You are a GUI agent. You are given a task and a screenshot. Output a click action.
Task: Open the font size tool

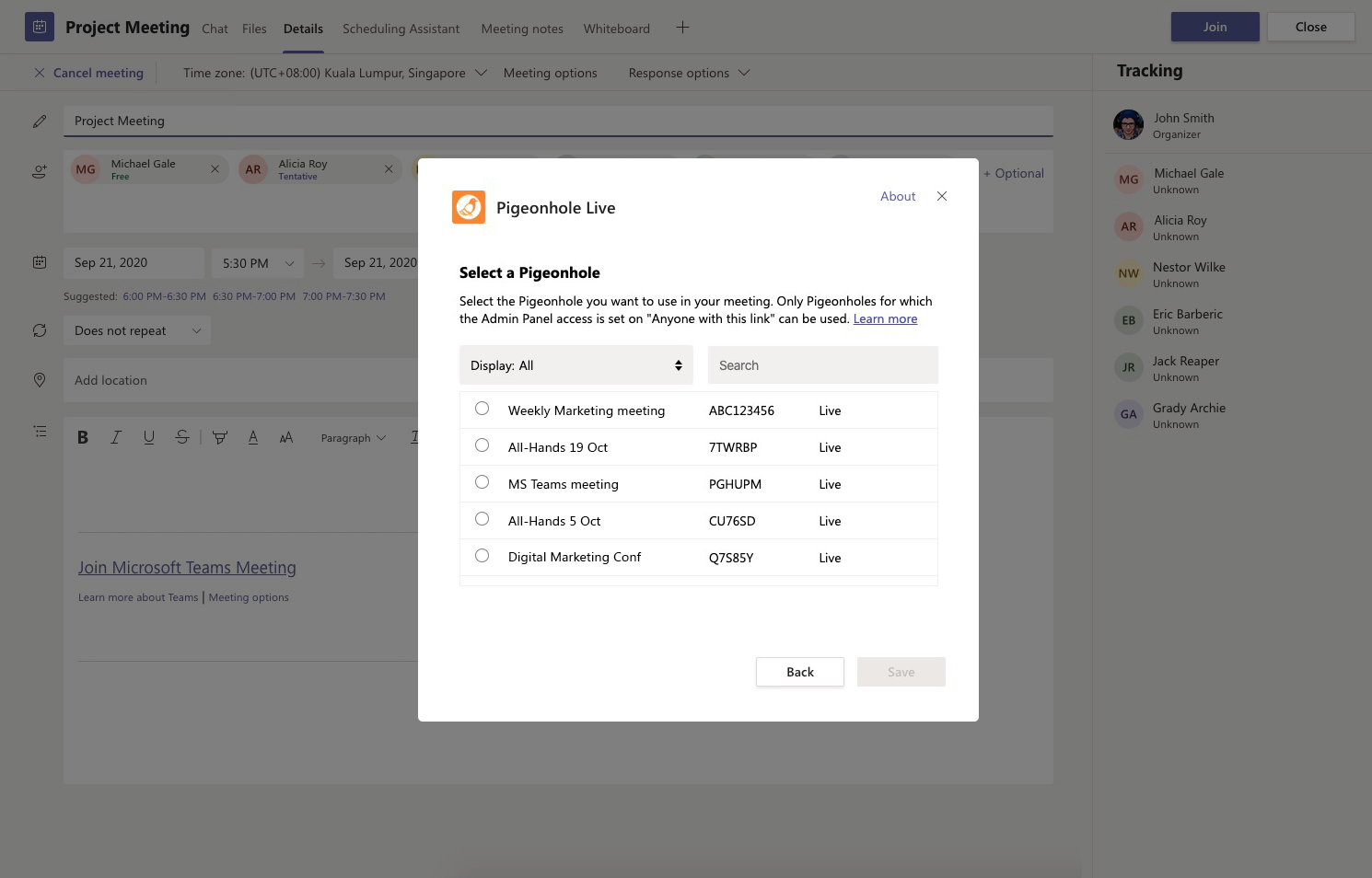tap(286, 437)
